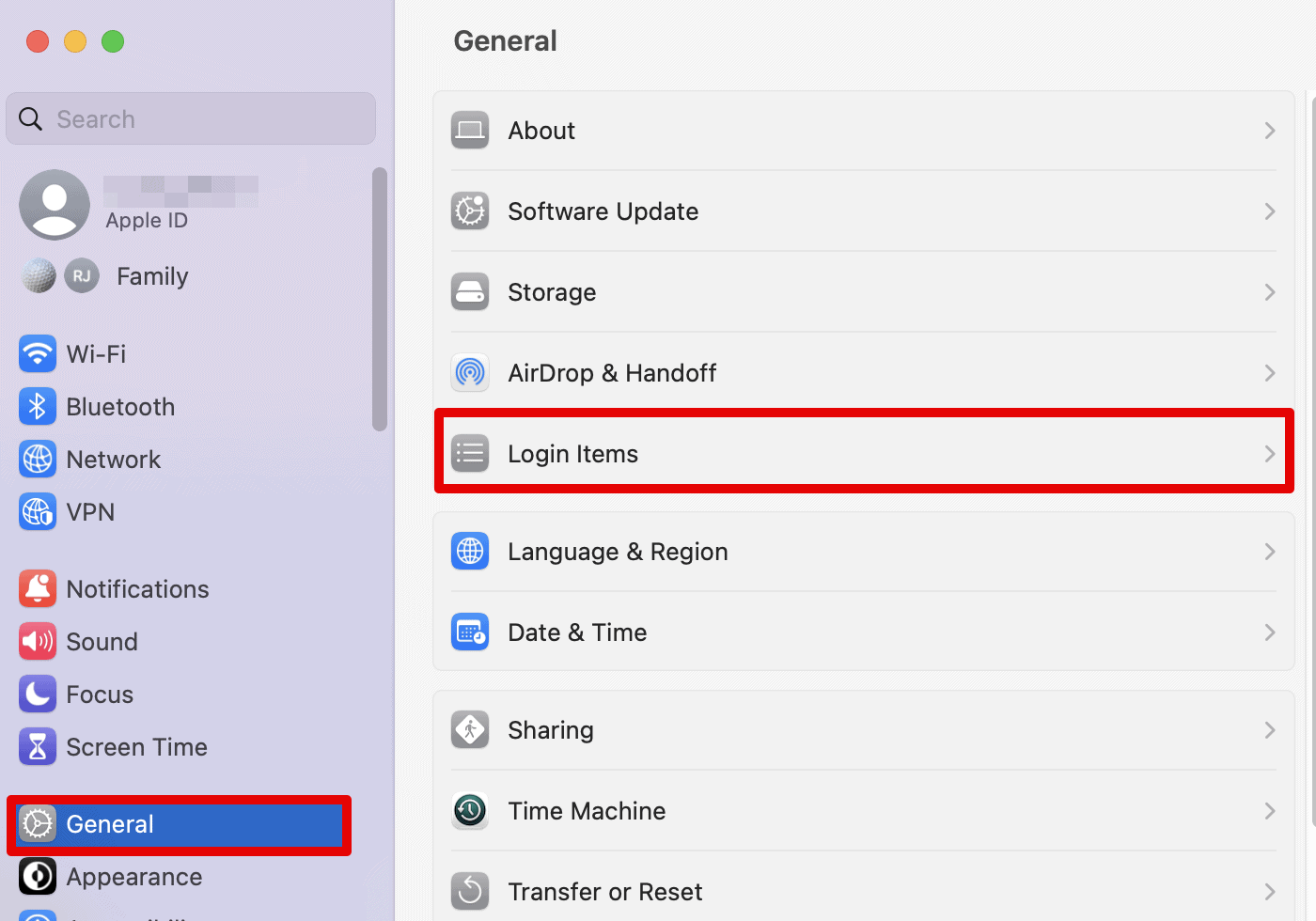
Task: Select Wi-Fi label in sidebar
Action: (96, 354)
